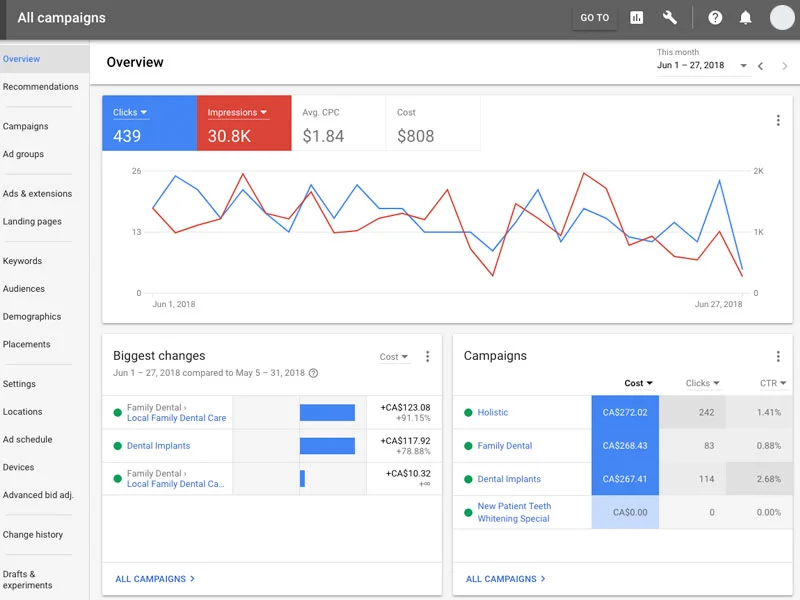800x600 pixels.
Task: Click ALL CAMPAIGNS under Campaigns card
Action: (x=506, y=579)
